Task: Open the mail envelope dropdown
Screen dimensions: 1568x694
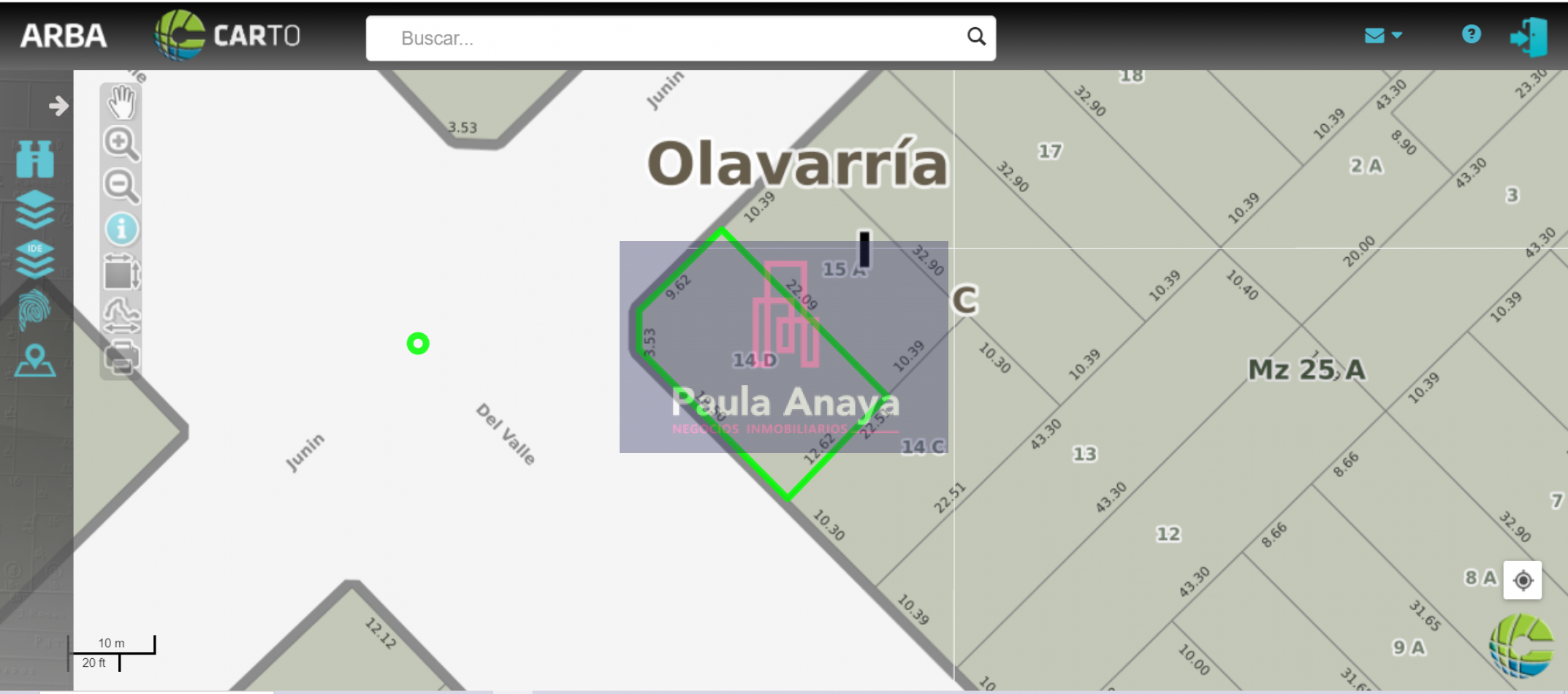Action: click(x=1383, y=35)
